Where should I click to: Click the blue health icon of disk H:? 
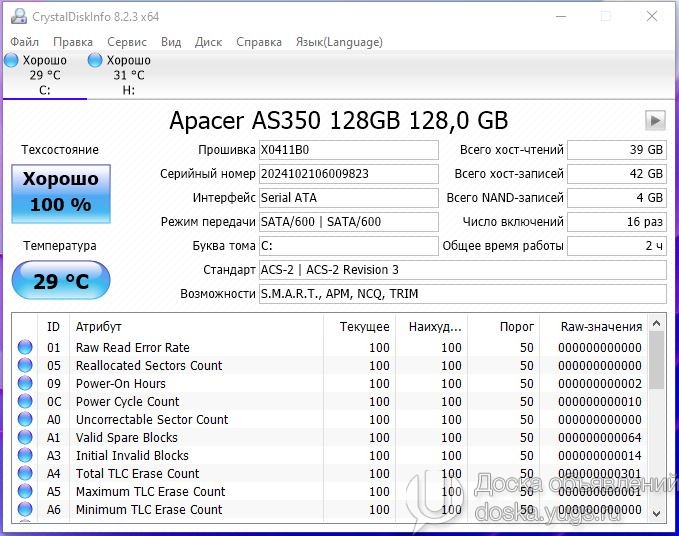pyautogui.click(x=95, y=60)
